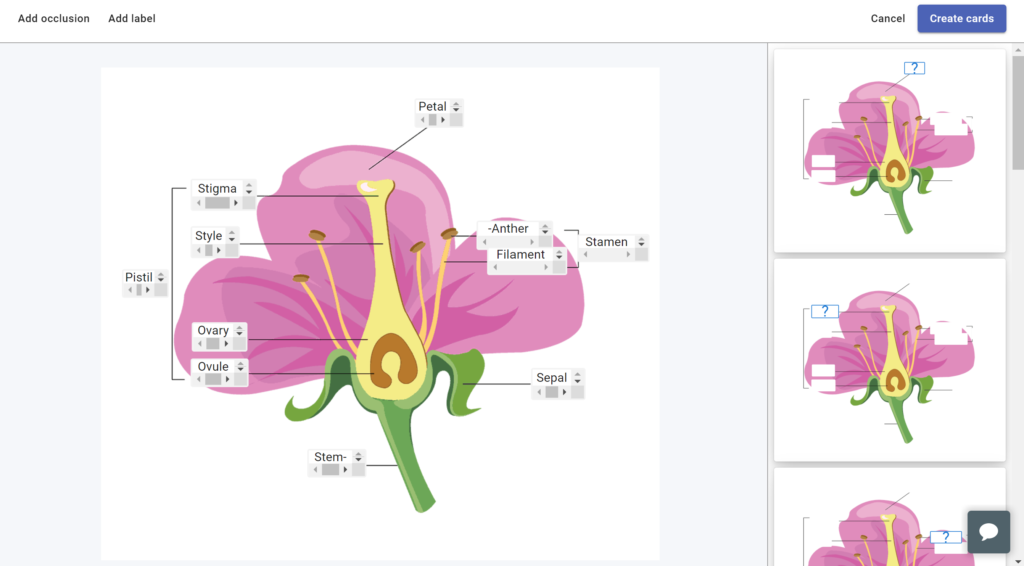
Task: Click the vertical spinner arrows of Petal label
Action: click(x=456, y=106)
